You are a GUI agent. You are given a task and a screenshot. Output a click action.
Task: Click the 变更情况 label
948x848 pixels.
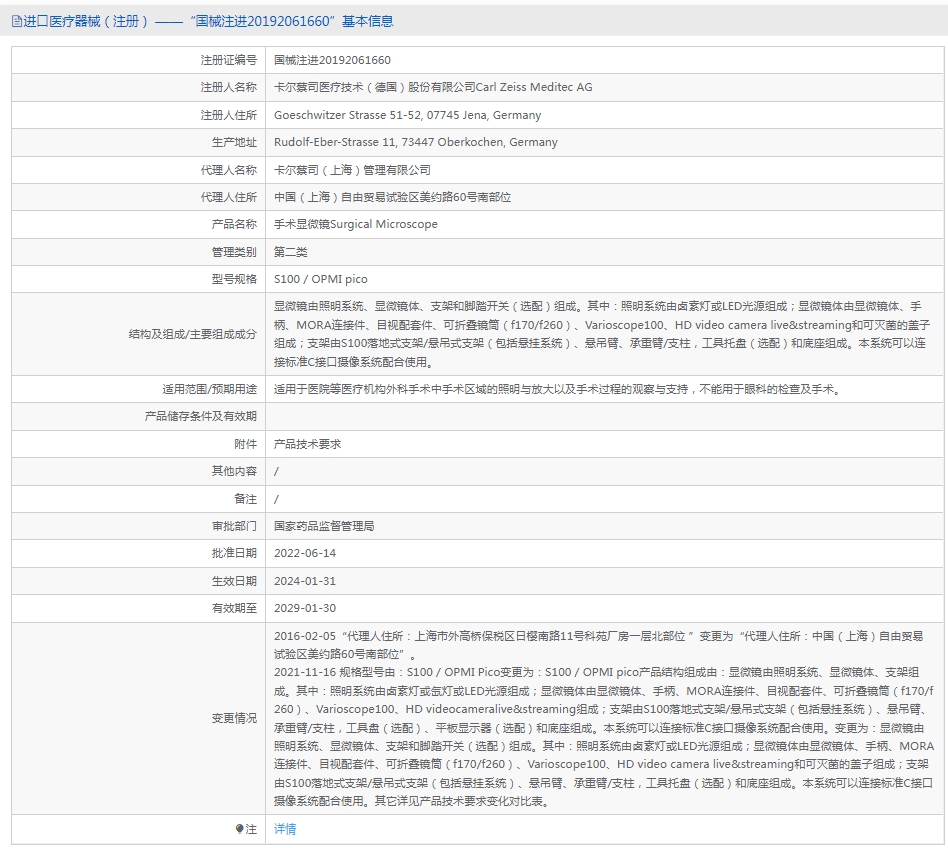click(x=234, y=719)
